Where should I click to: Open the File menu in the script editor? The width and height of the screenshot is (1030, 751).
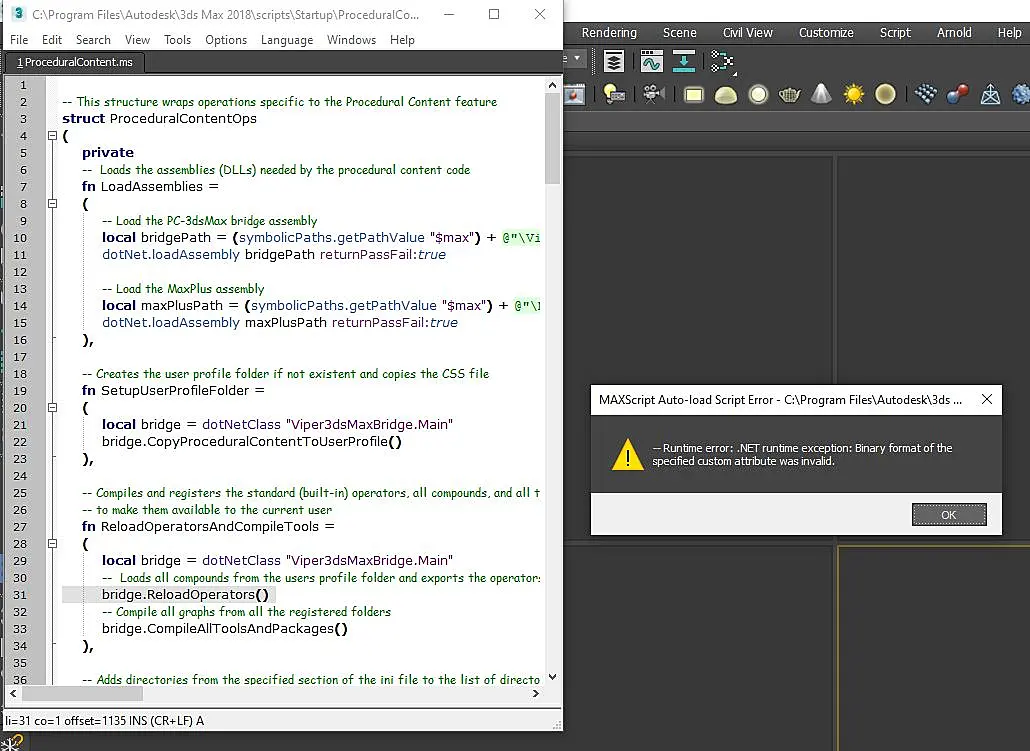coord(19,40)
